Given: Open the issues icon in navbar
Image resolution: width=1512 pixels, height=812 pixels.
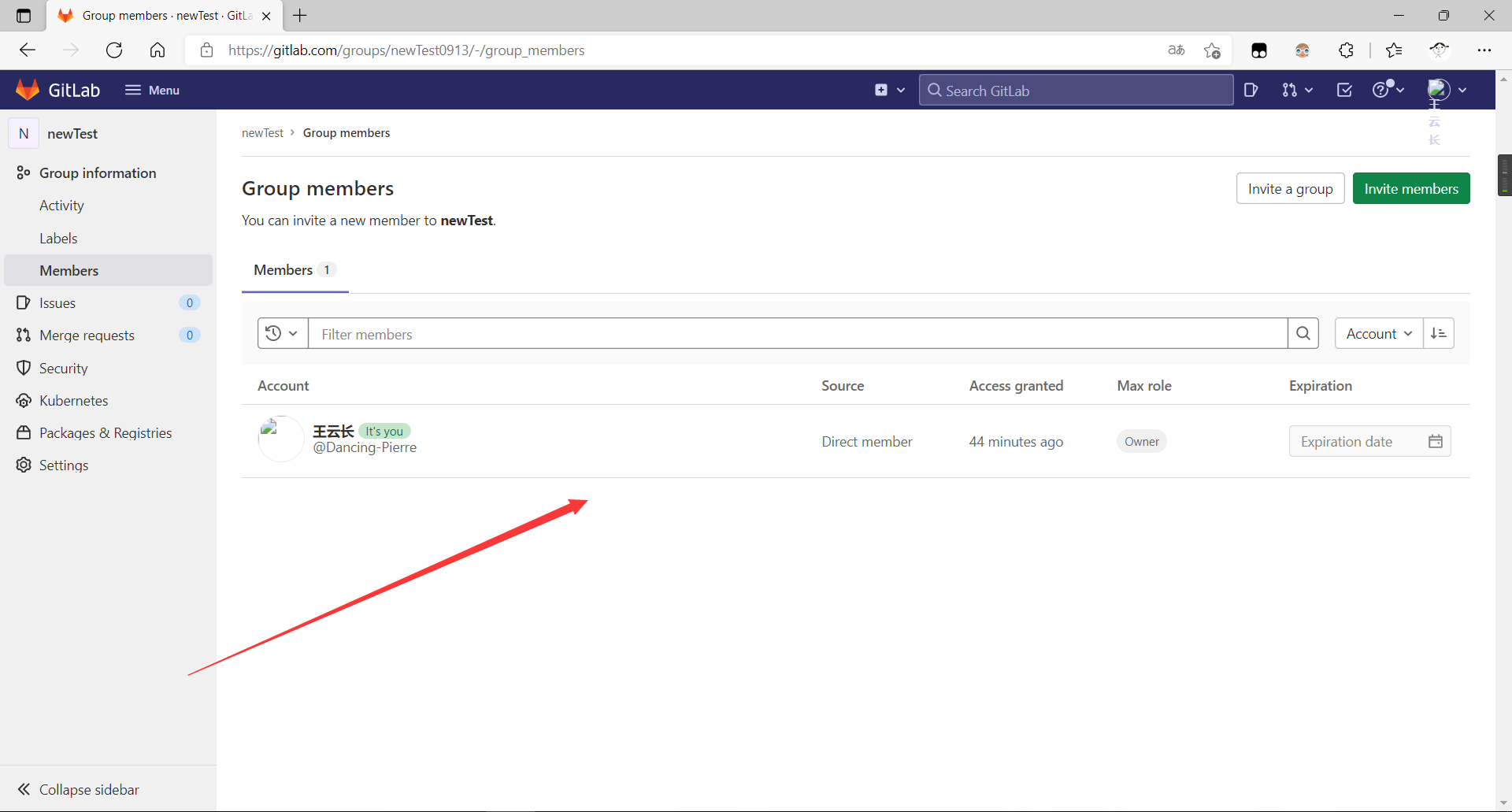Looking at the screenshot, I should coord(1251,90).
